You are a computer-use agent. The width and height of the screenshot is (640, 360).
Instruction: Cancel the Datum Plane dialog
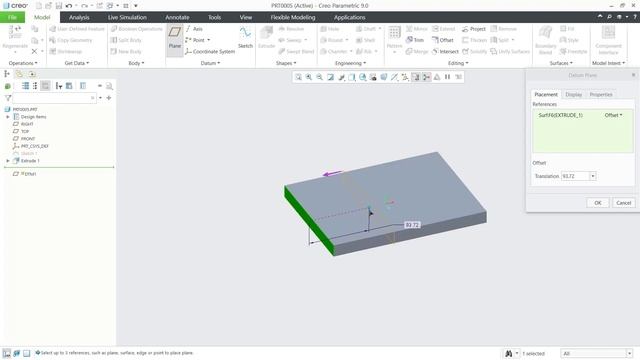click(624, 203)
